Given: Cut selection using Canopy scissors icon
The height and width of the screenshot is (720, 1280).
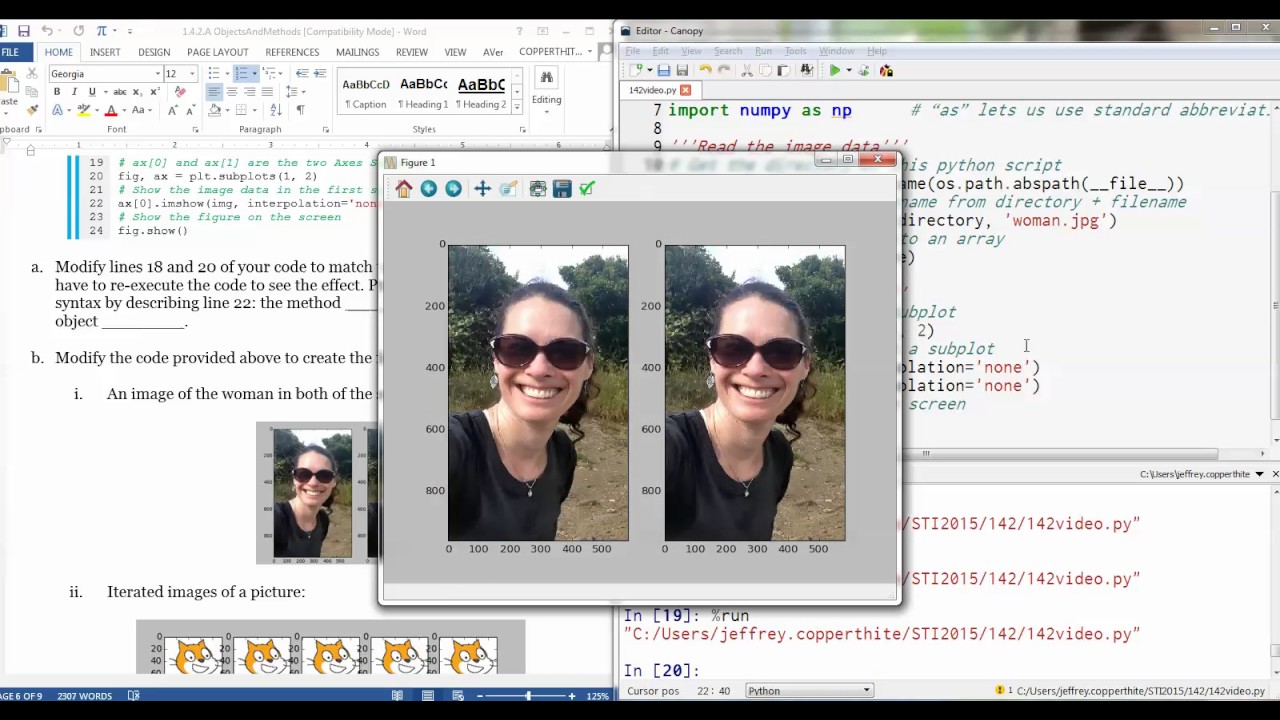Looking at the screenshot, I should tap(746, 70).
